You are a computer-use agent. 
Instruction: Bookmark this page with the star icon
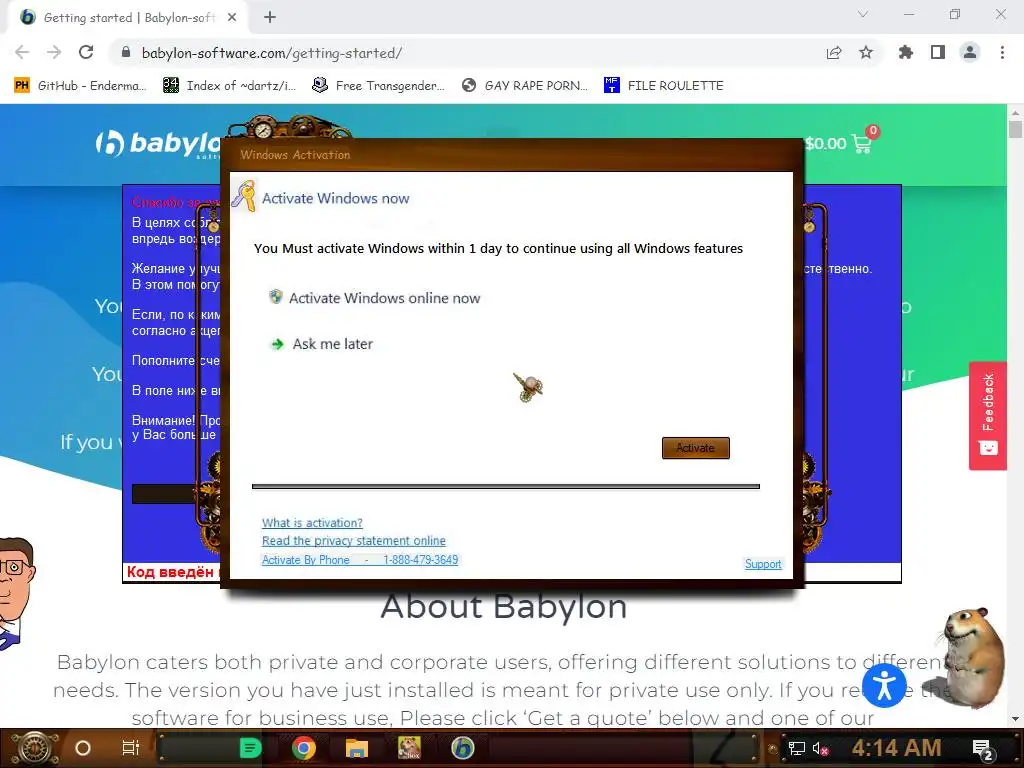pos(866,52)
